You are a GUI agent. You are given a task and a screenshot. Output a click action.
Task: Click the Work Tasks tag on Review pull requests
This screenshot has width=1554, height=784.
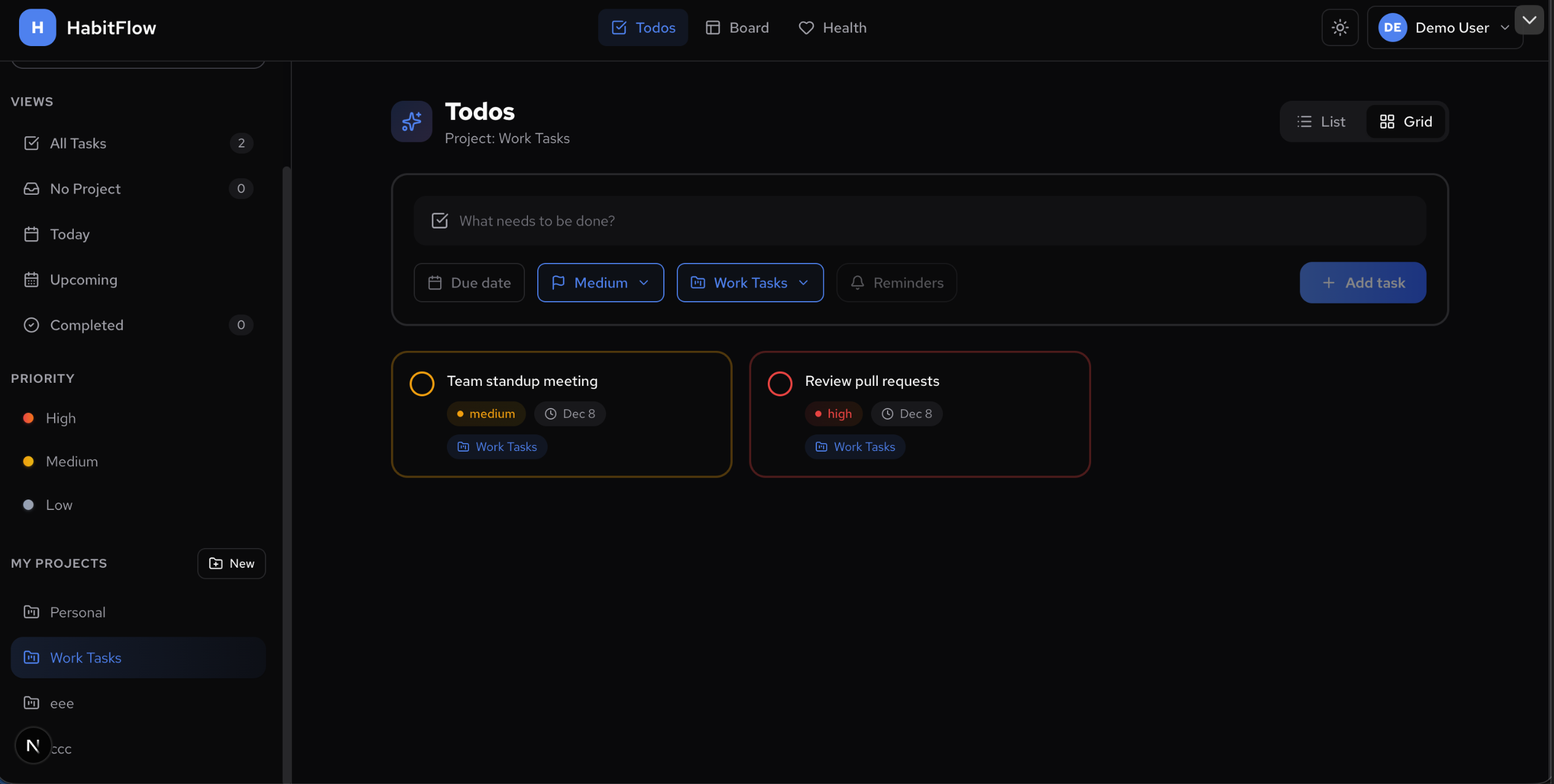click(x=854, y=447)
